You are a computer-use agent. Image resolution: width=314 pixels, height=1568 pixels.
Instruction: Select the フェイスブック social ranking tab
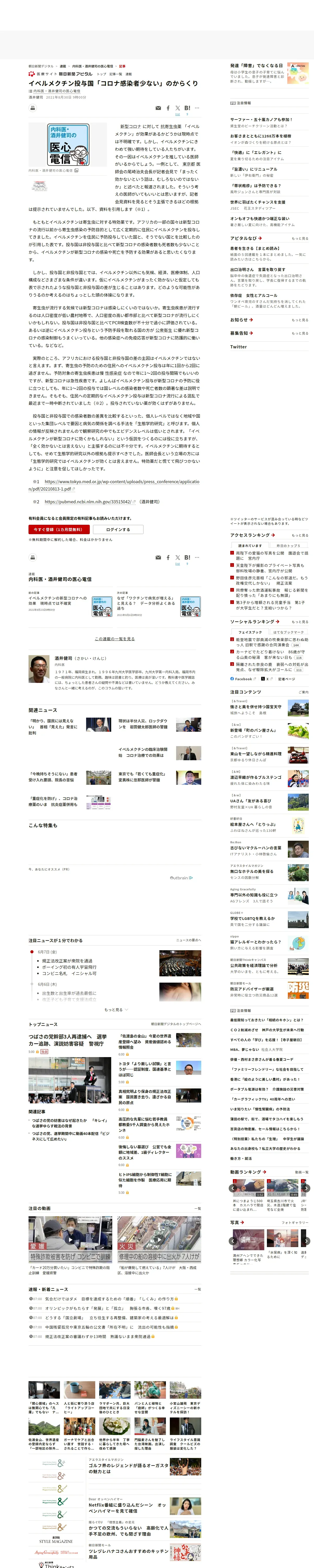click(x=249, y=632)
